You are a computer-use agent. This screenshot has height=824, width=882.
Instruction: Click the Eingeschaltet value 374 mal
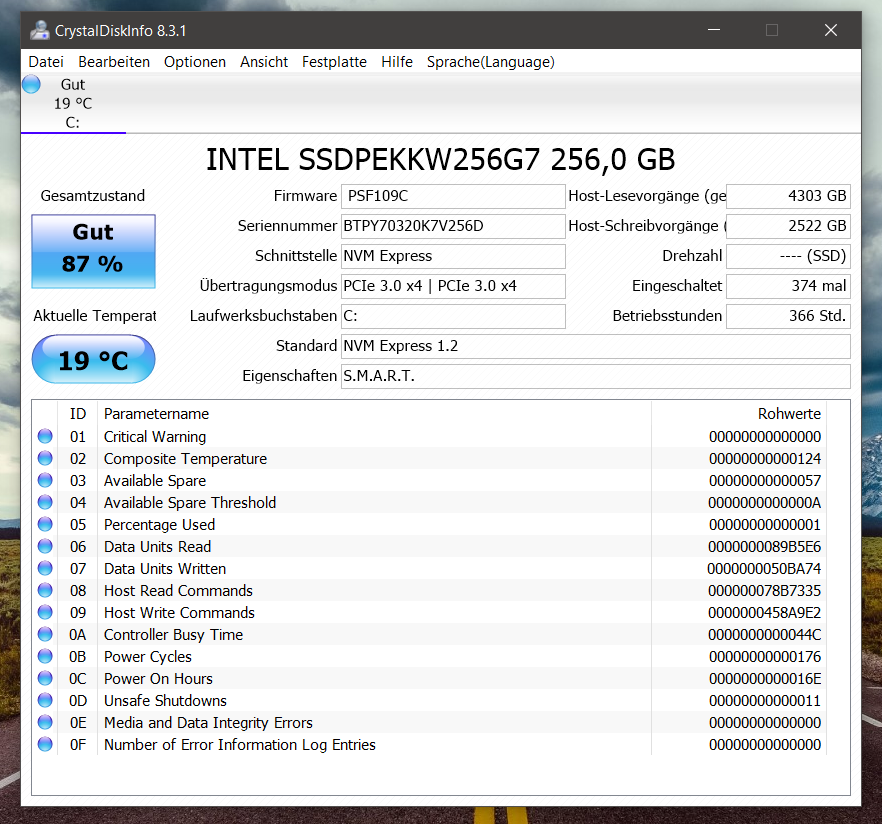[788, 286]
